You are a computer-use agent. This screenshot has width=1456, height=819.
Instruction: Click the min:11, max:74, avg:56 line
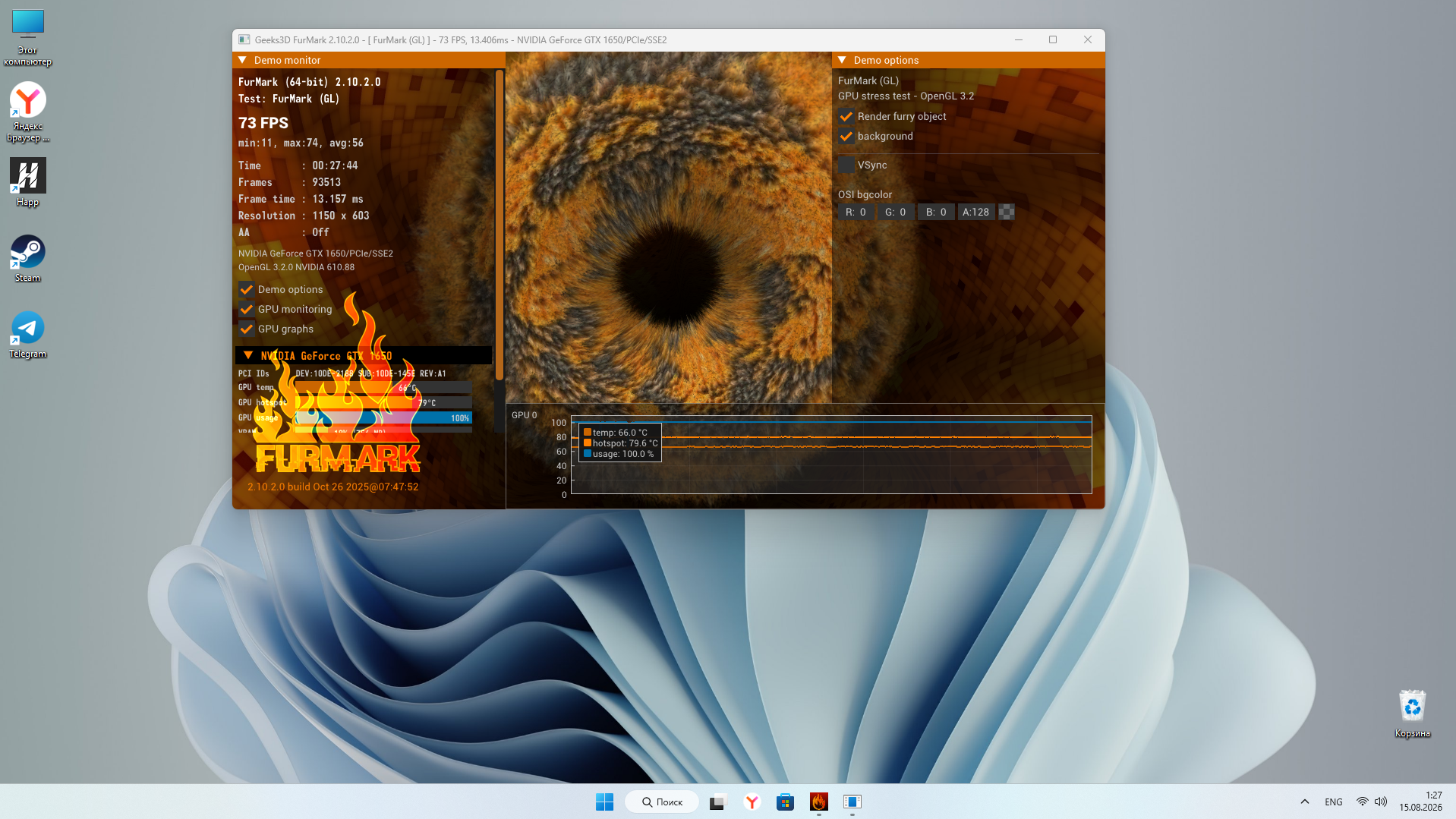click(x=301, y=143)
